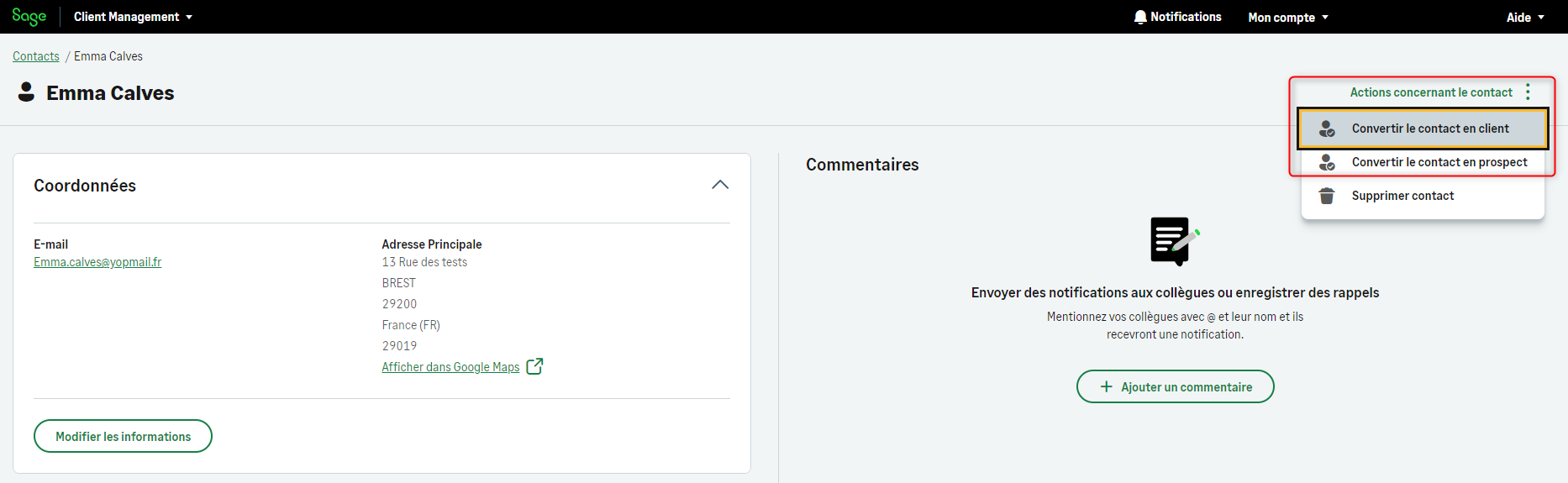Choose Supprimer contact from the menu
The height and width of the screenshot is (483, 1568).
pyautogui.click(x=1402, y=196)
